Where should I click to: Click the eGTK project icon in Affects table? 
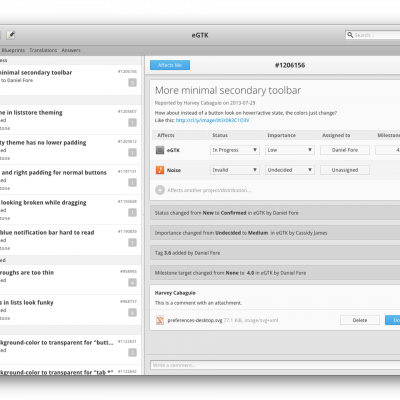click(160, 150)
